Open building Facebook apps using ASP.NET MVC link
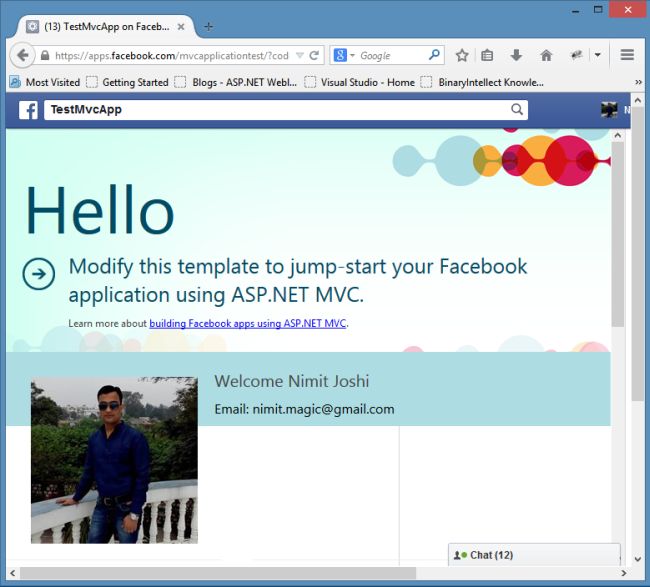 pyautogui.click(x=247, y=323)
